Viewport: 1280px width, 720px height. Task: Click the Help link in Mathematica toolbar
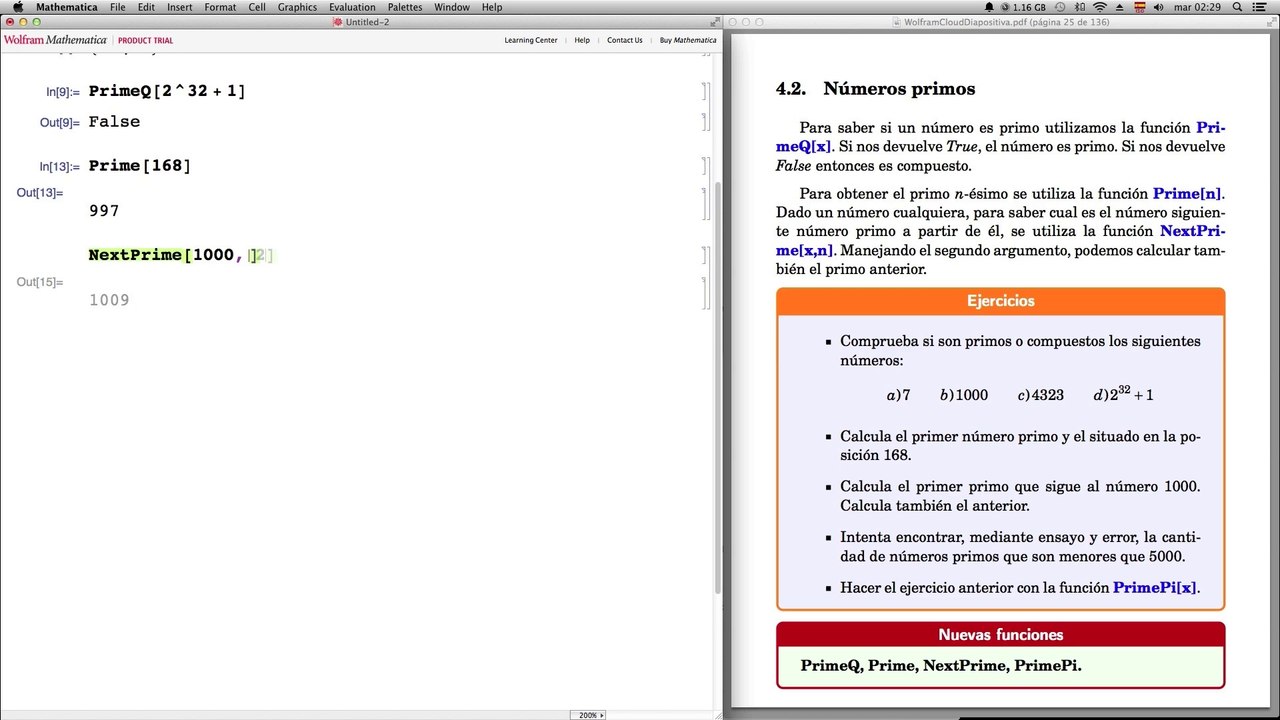point(582,40)
